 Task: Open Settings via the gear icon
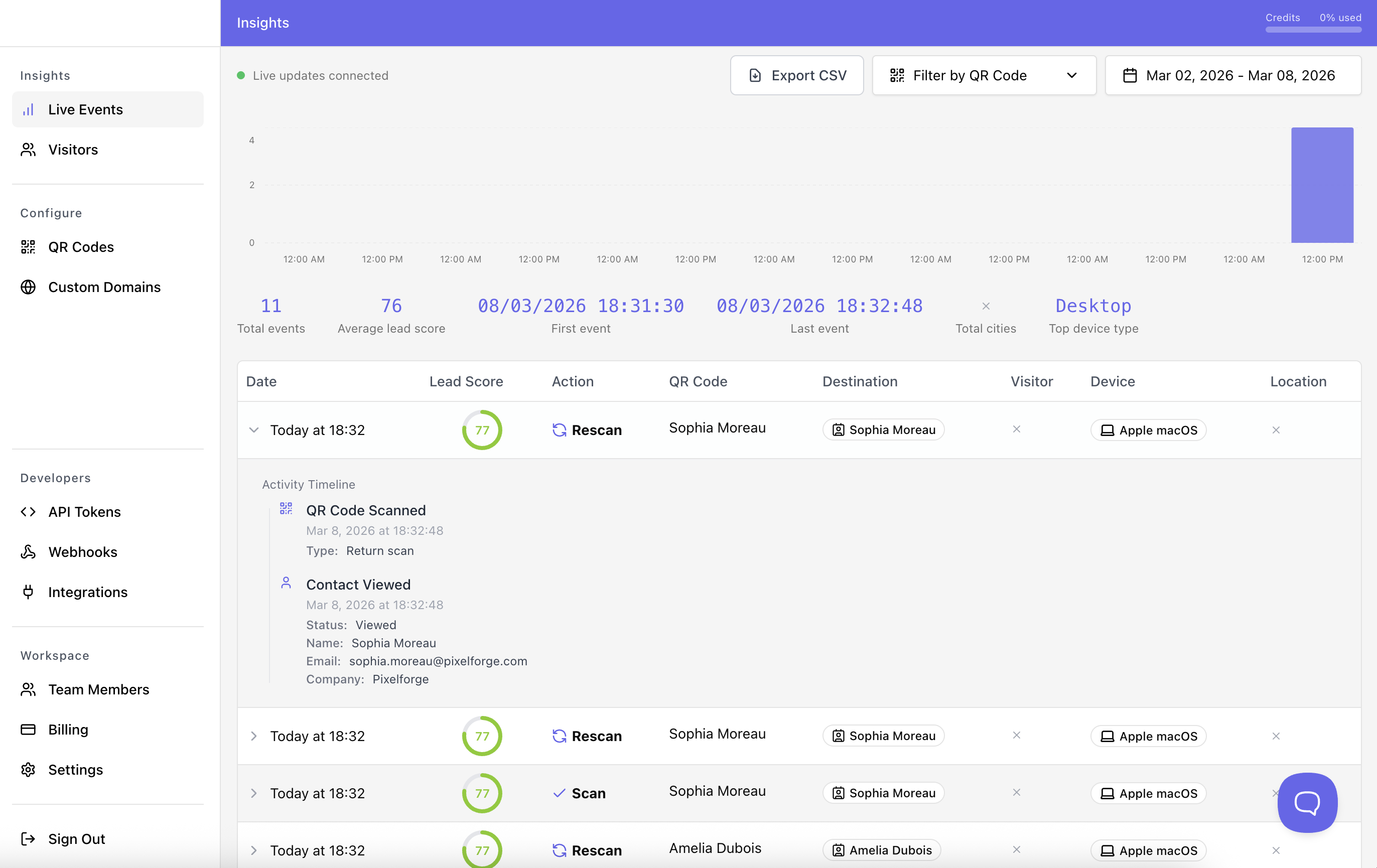29,770
